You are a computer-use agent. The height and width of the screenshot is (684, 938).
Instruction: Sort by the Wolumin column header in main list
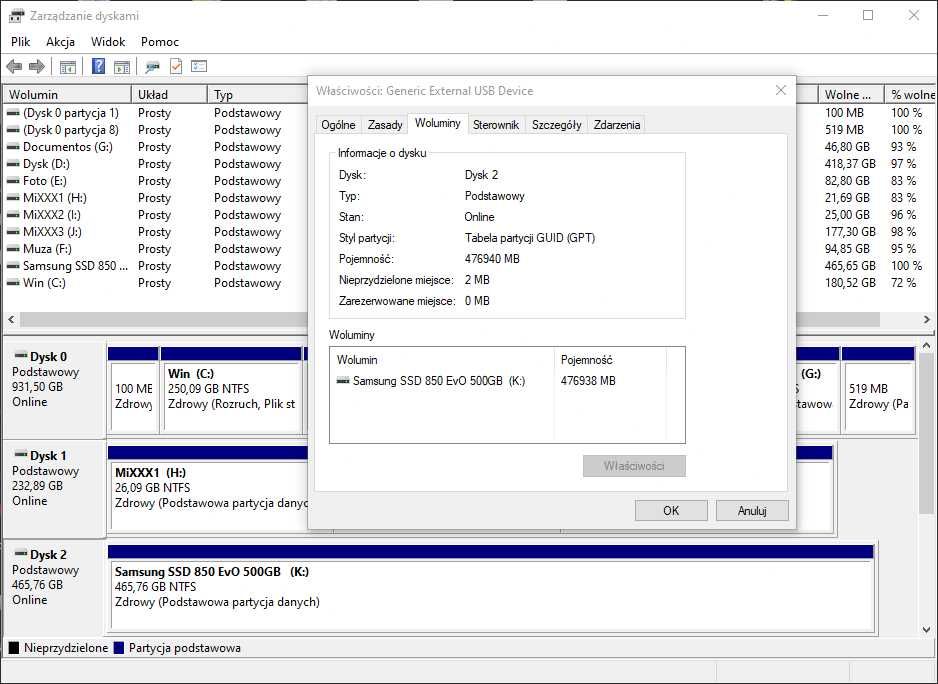[x=67, y=95]
